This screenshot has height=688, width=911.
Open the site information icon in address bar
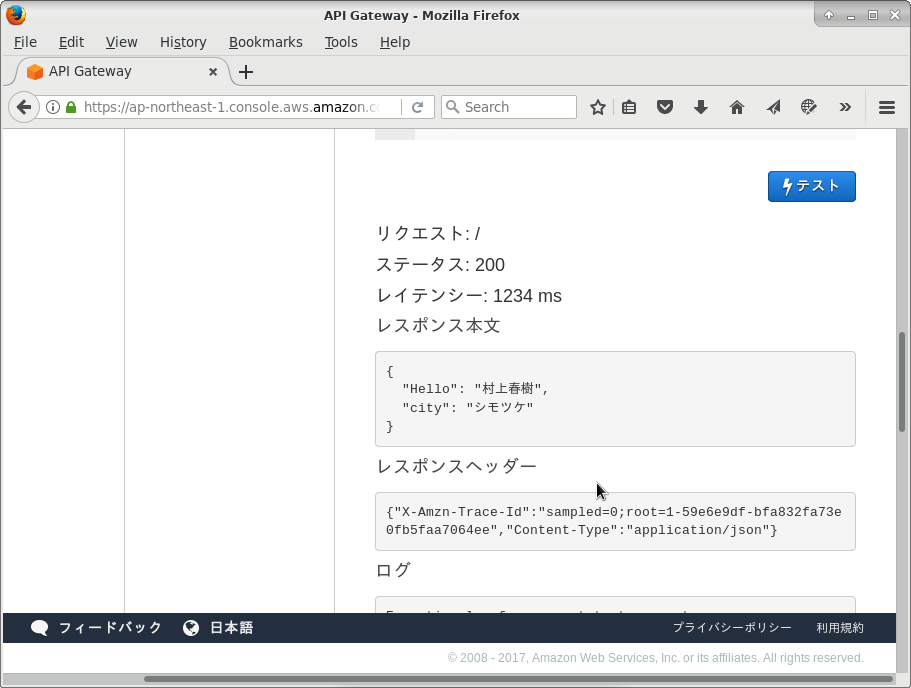coord(53,107)
